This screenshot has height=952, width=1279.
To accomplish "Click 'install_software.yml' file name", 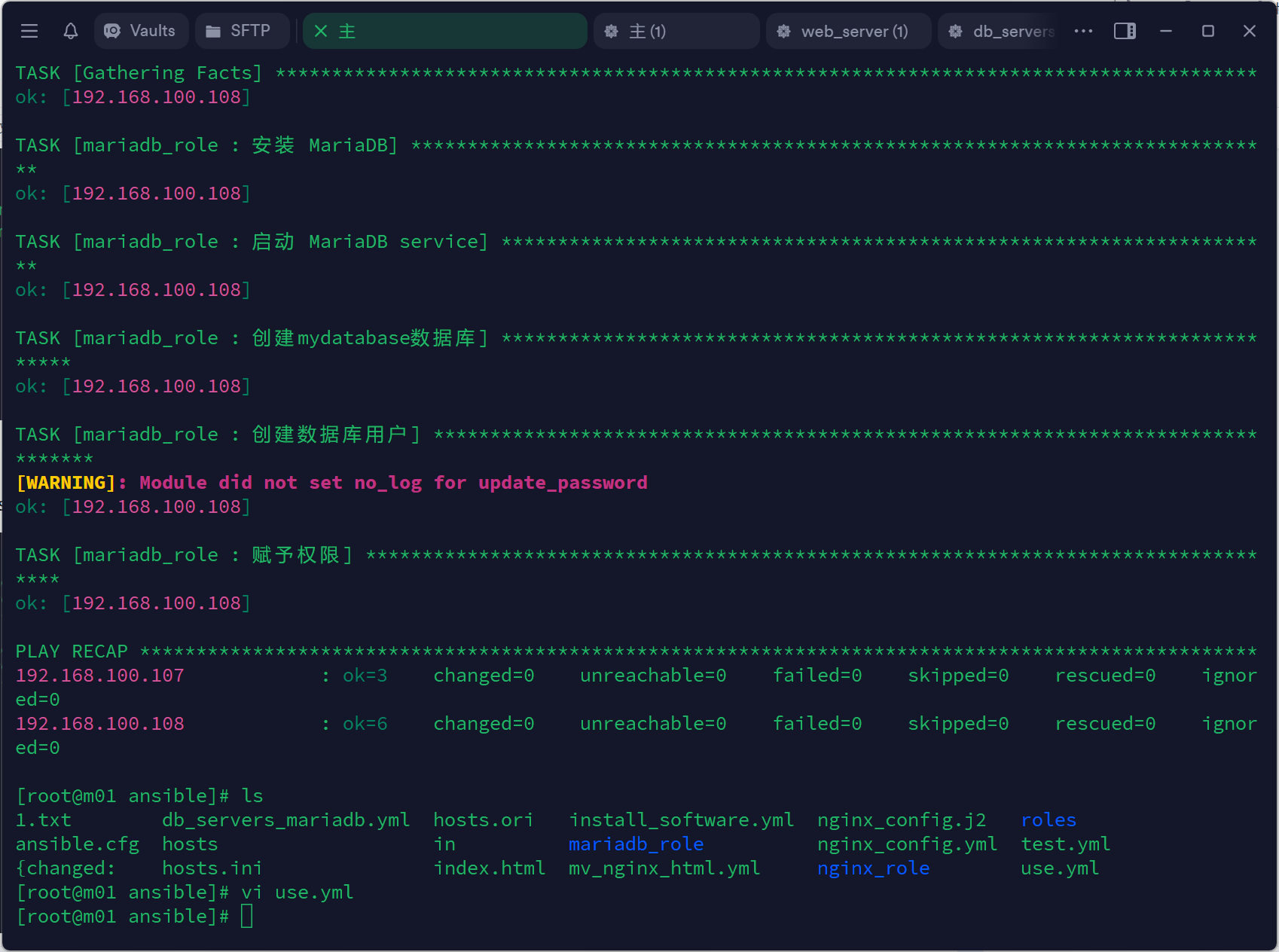I will pos(682,820).
